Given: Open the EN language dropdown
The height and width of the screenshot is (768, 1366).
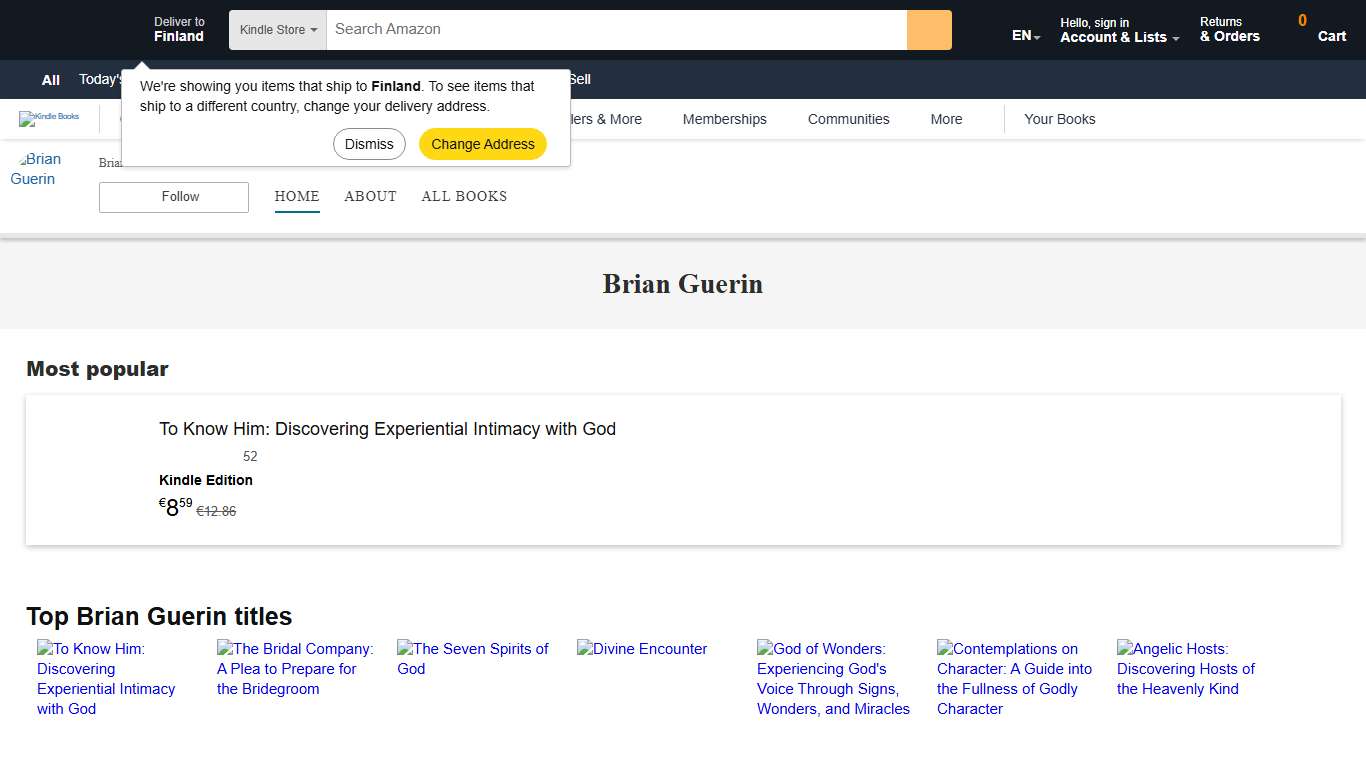Looking at the screenshot, I should click(x=1023, y=35).
